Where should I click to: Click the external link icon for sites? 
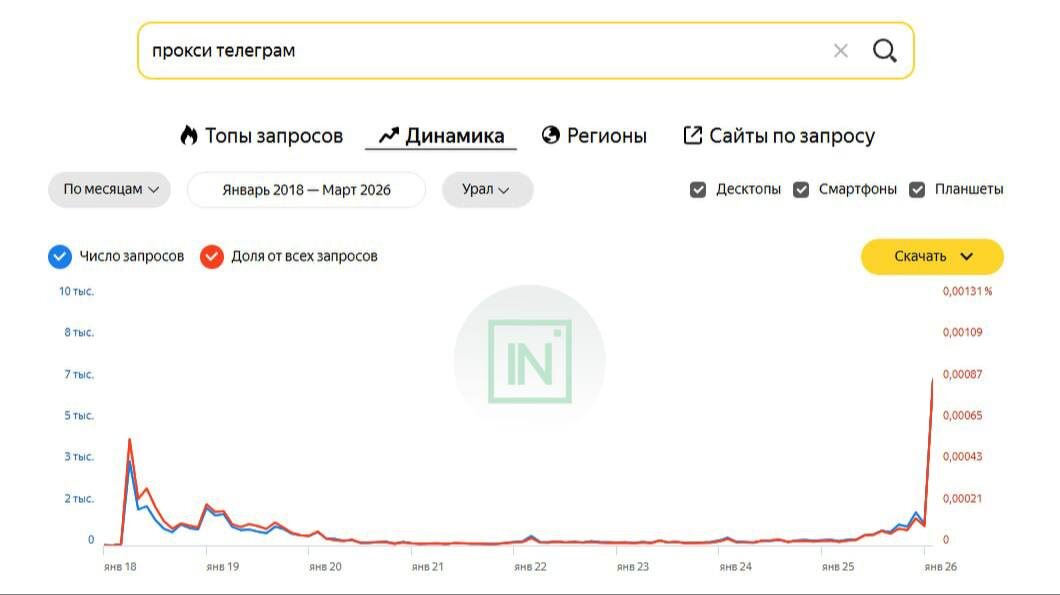[x=692, y=136]
